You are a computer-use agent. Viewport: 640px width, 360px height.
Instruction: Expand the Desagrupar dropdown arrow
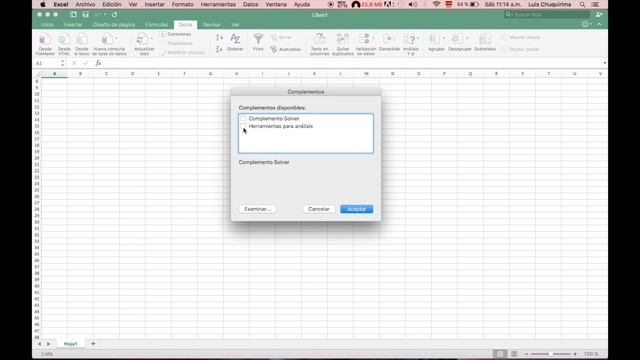467,38
